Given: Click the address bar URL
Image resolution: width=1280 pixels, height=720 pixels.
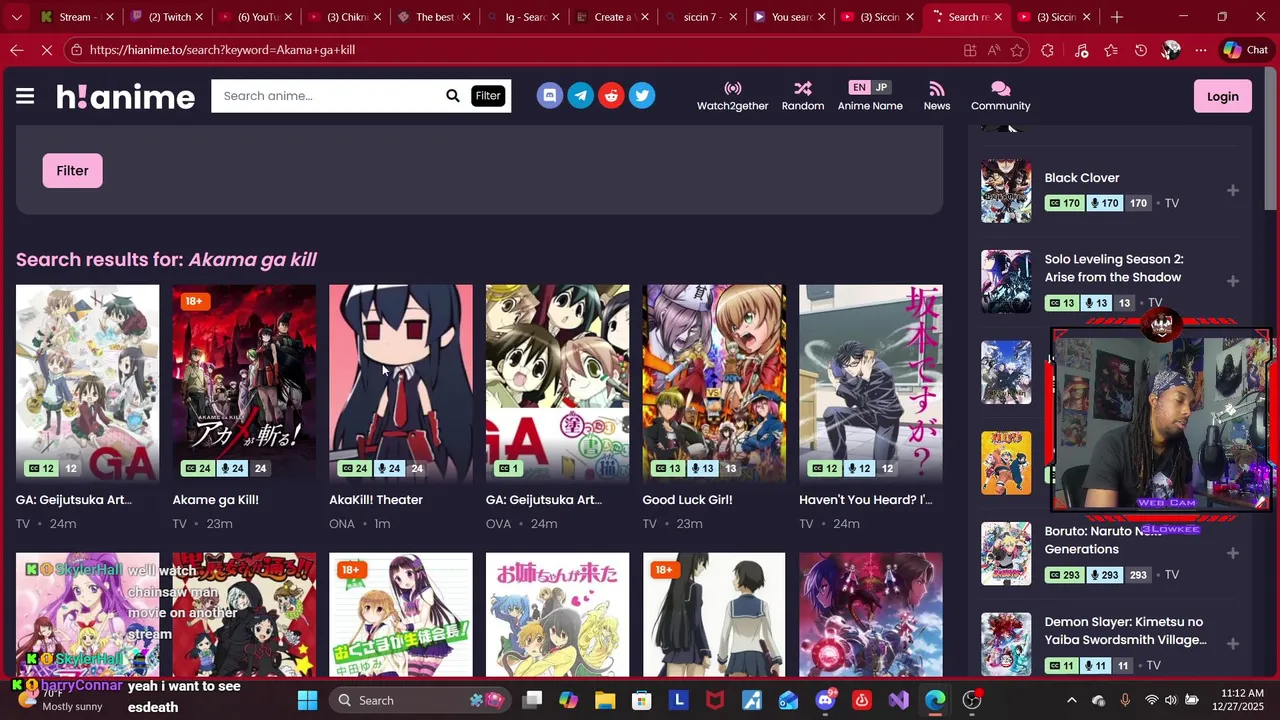Looking at the screenshot, I should click(x=222, y=50).
